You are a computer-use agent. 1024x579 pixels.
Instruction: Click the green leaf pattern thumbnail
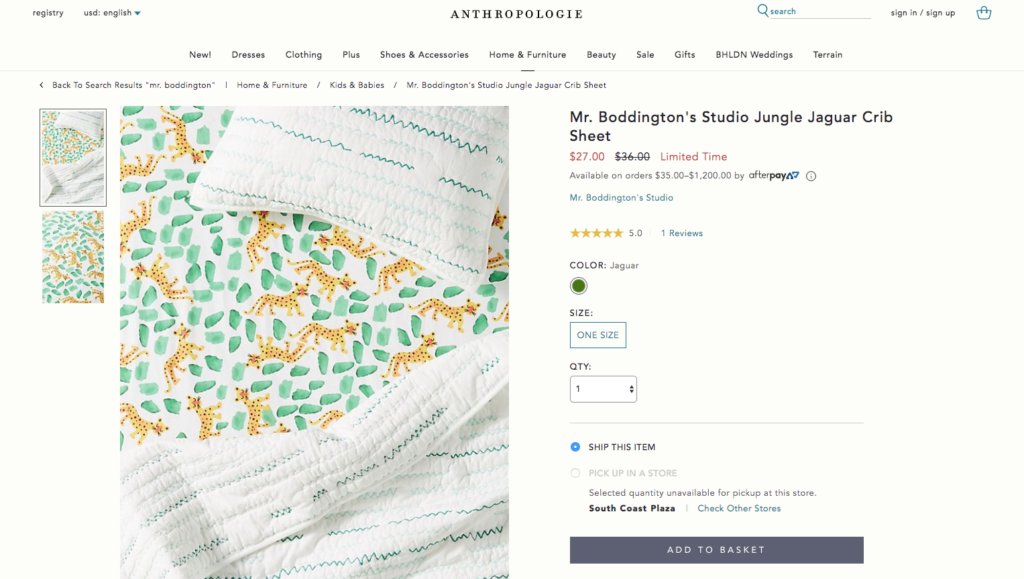[x=72, y=257]
